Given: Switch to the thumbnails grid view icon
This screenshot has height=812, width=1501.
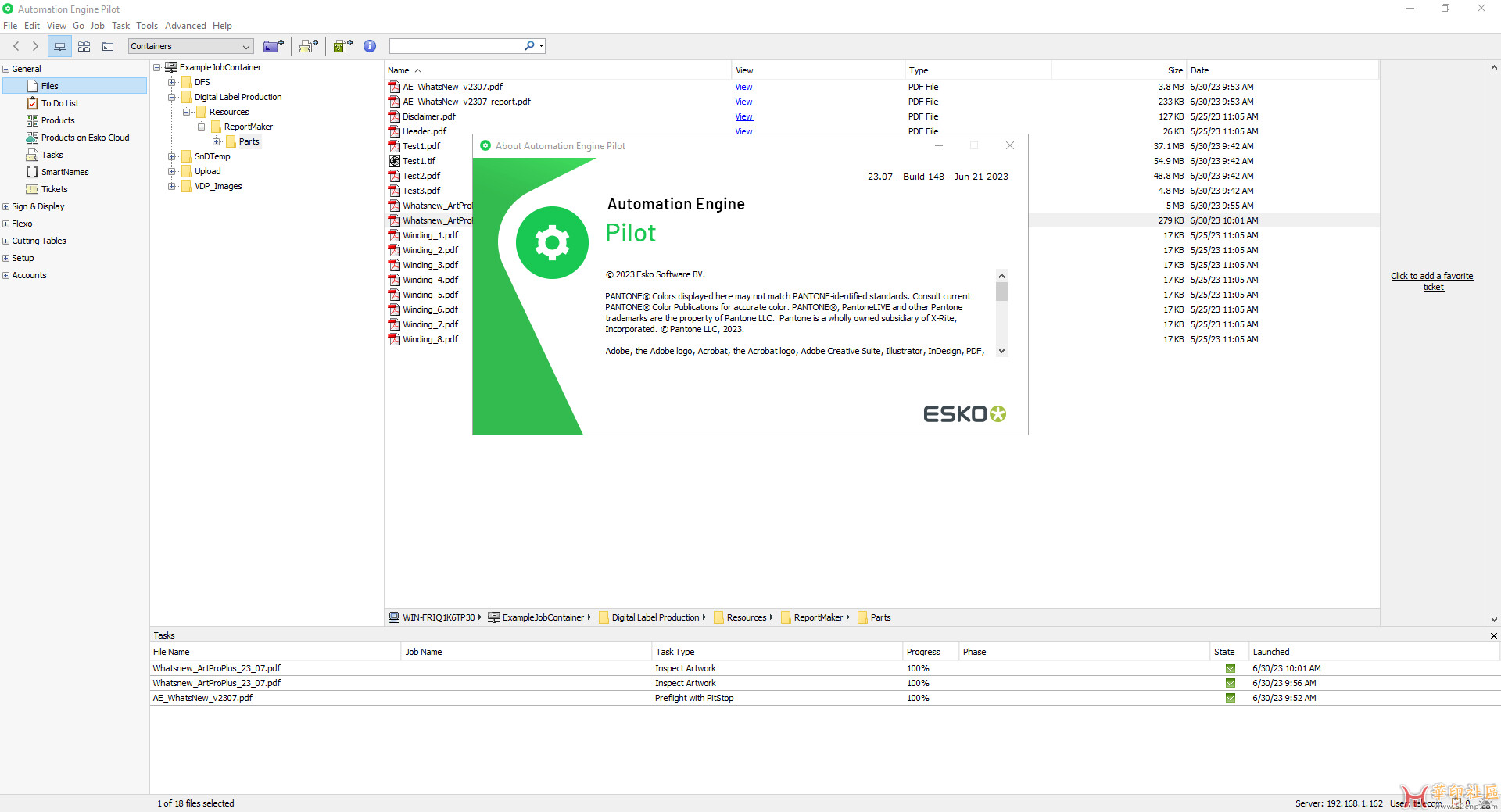Looking at the screenshot, I should [x=84, y=46].
